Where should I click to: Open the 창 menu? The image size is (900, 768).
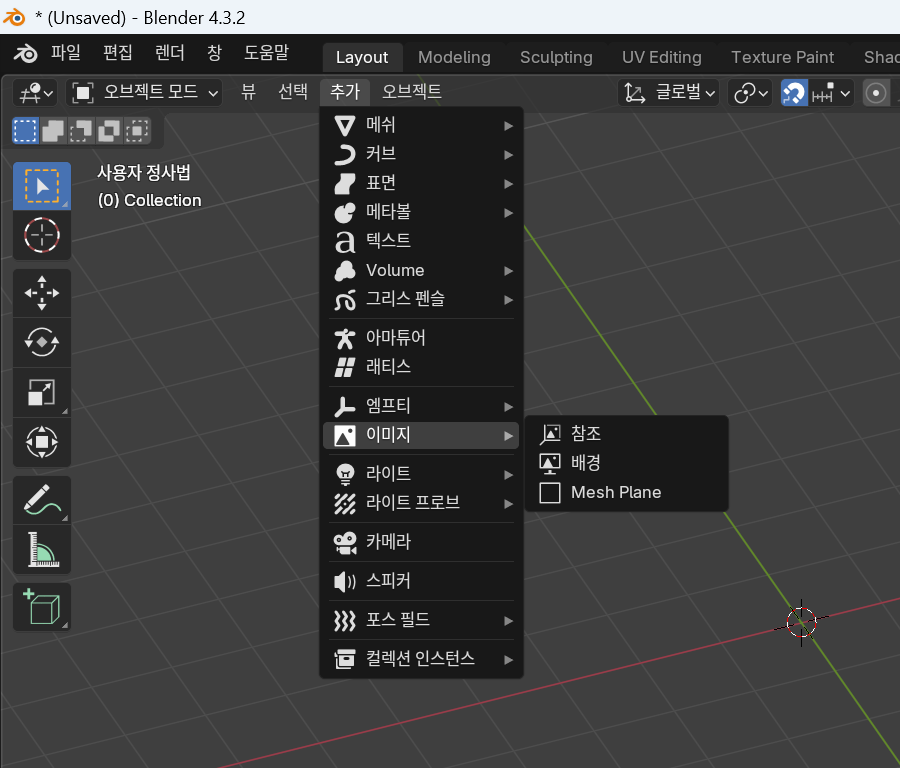click(214, 53)
